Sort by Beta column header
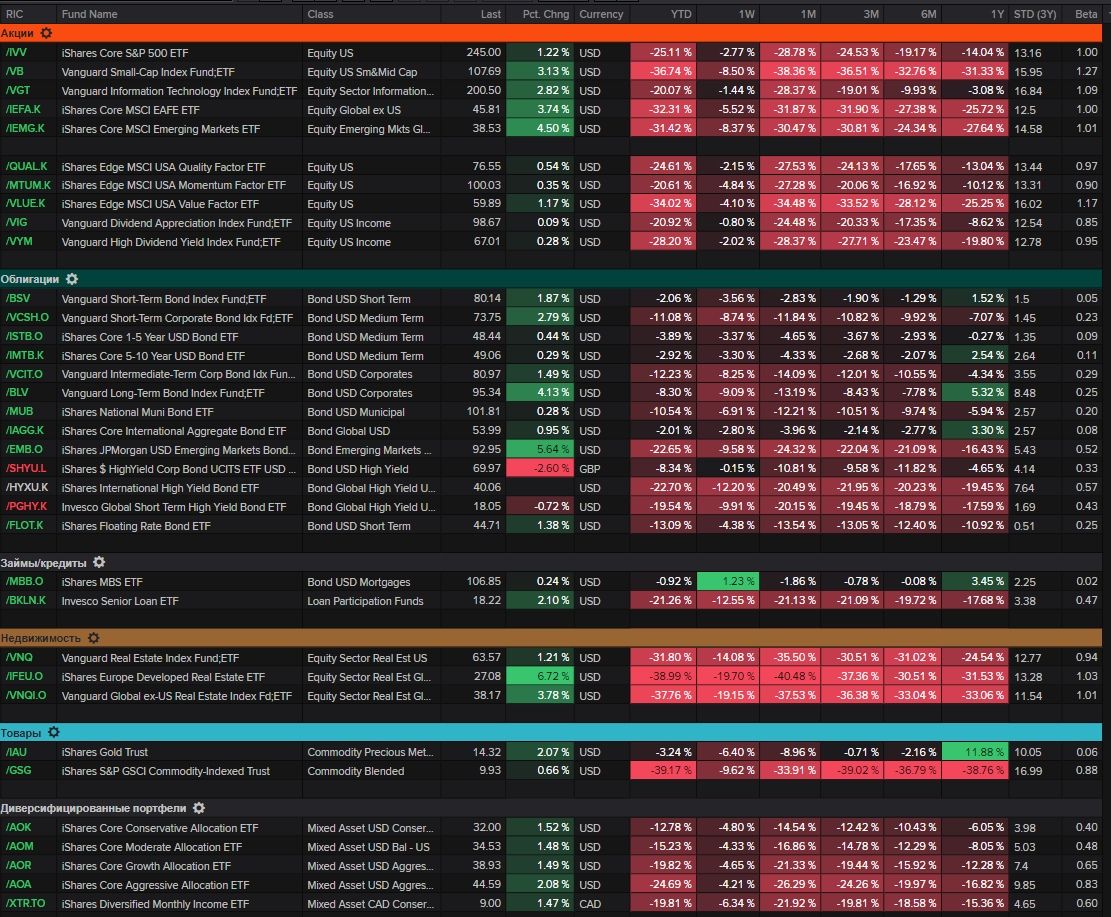The height and width of the screenshot is (917, 1111). 1085,14
